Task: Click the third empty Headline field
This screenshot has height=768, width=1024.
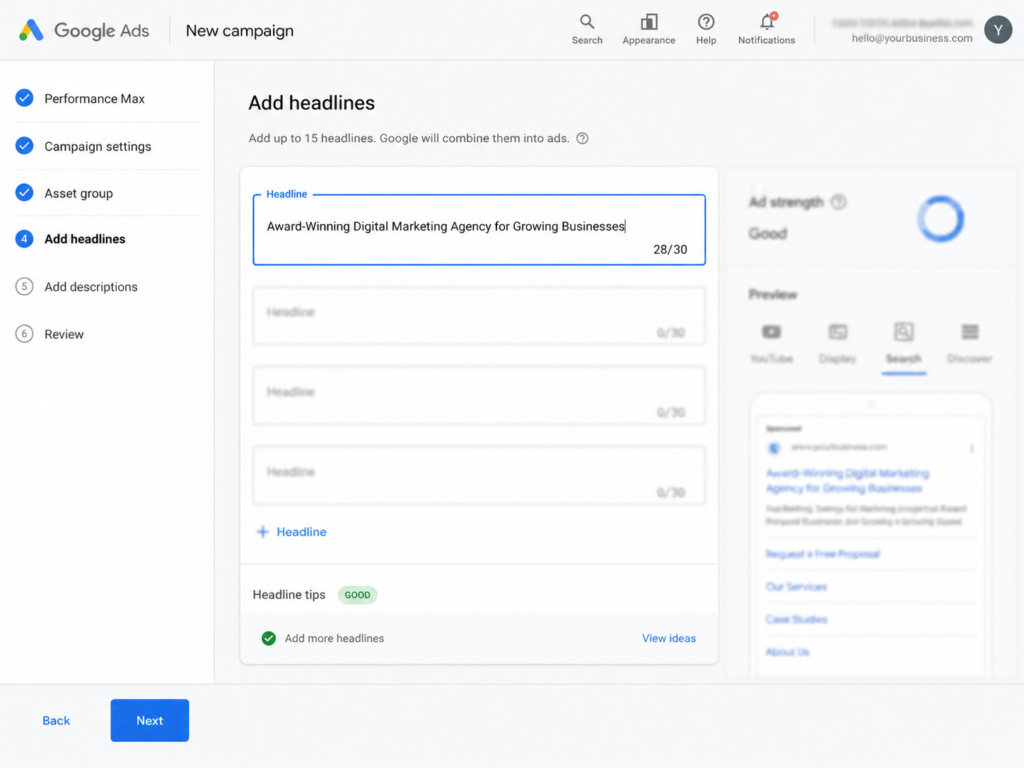Action: pyautogui.click(x=479, y=396)
